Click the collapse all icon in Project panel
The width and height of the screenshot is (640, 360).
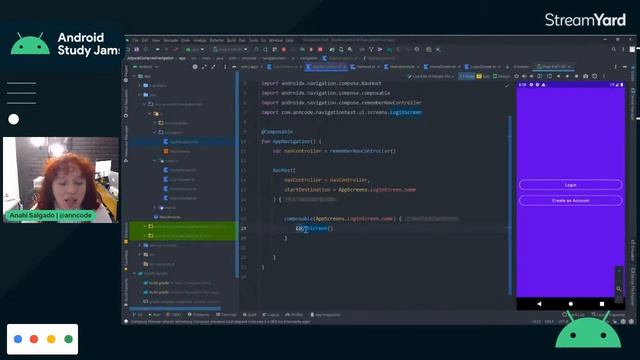pos(213,67)
